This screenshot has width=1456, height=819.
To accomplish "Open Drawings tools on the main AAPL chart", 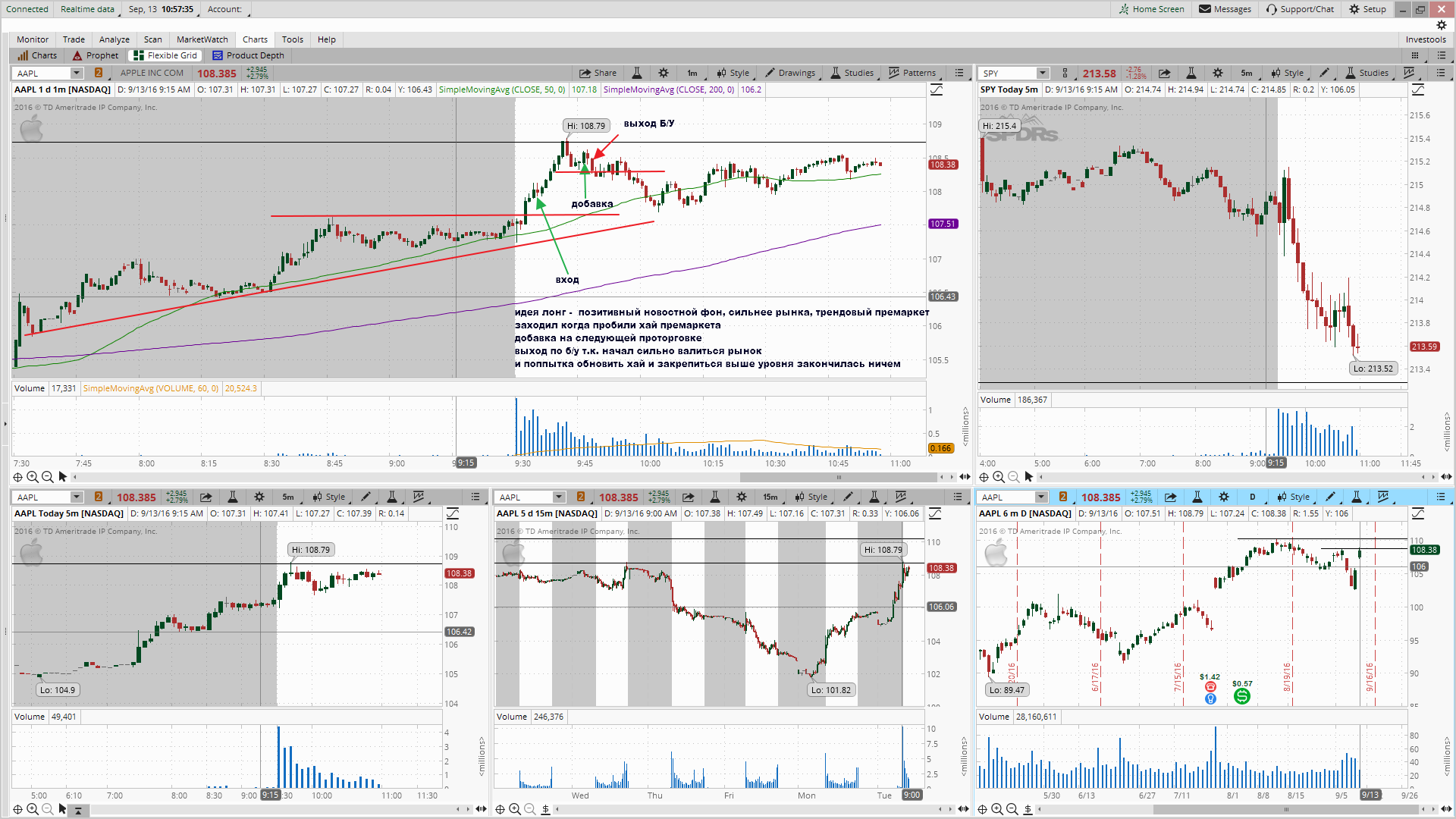I will [790, 73].
